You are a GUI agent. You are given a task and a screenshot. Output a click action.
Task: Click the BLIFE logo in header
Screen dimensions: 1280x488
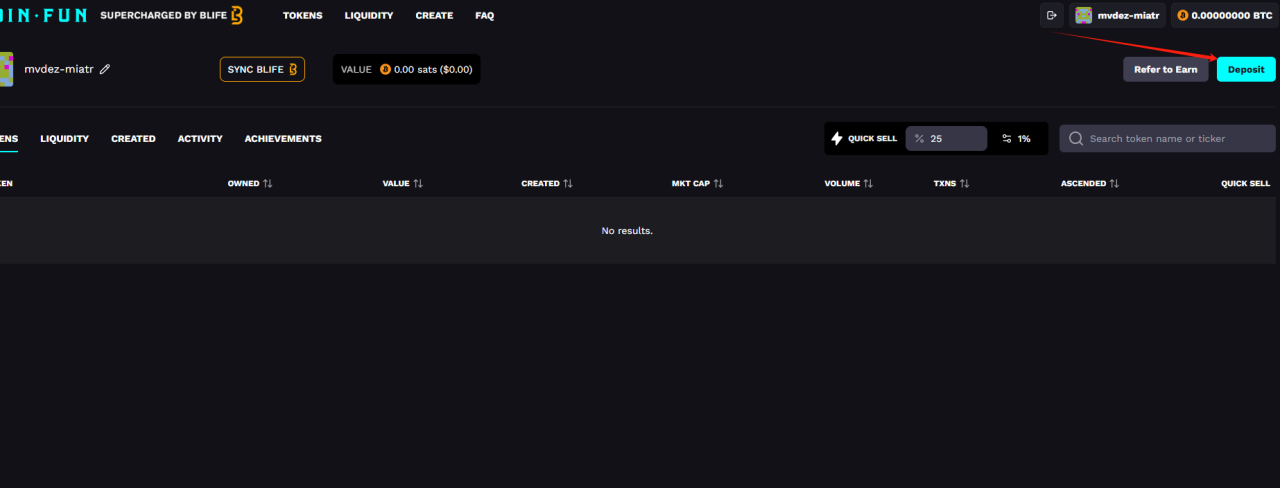[x=237, y=15]
